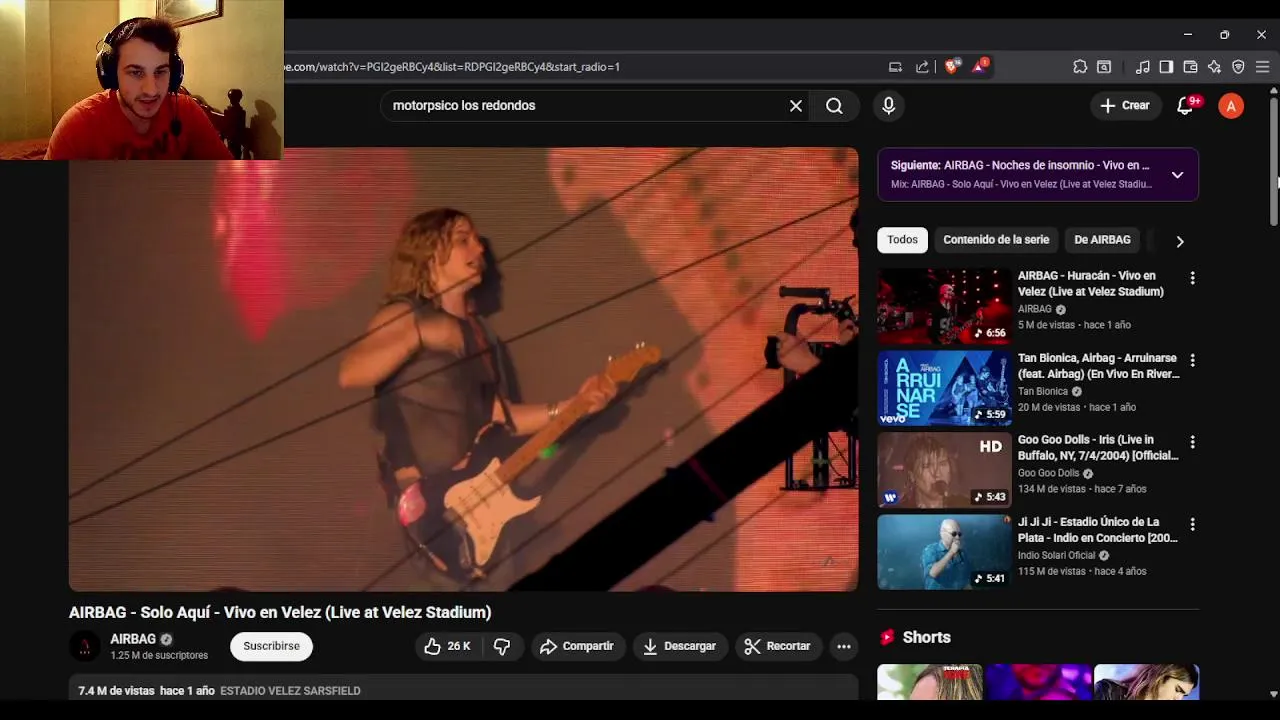Open the last Shorts thumbnail

[x=1146, y=682]
